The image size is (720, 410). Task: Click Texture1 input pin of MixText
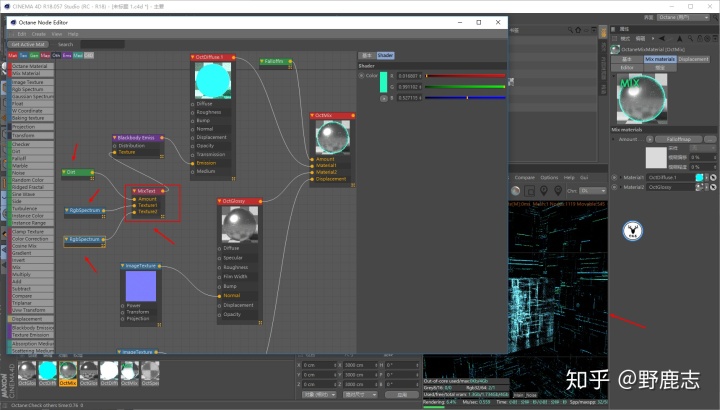tap(134, 206)
